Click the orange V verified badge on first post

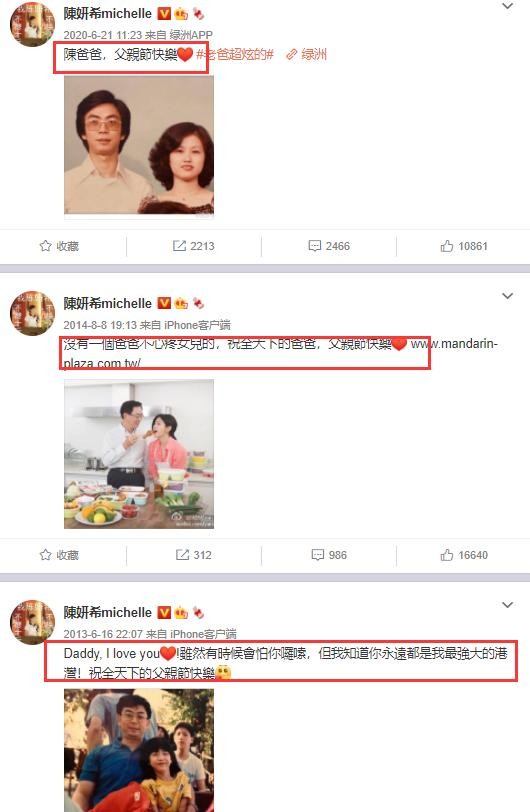point(164,13)
